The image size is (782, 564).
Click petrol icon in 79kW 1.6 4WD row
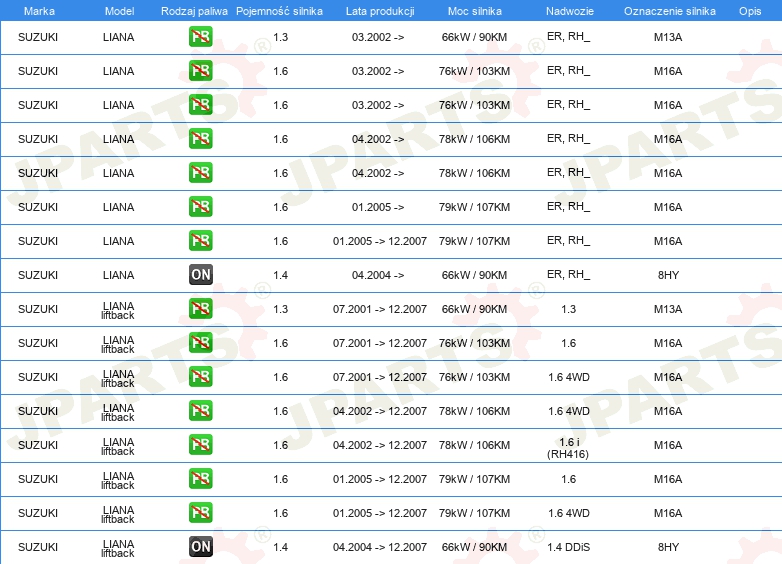point(200,513)
